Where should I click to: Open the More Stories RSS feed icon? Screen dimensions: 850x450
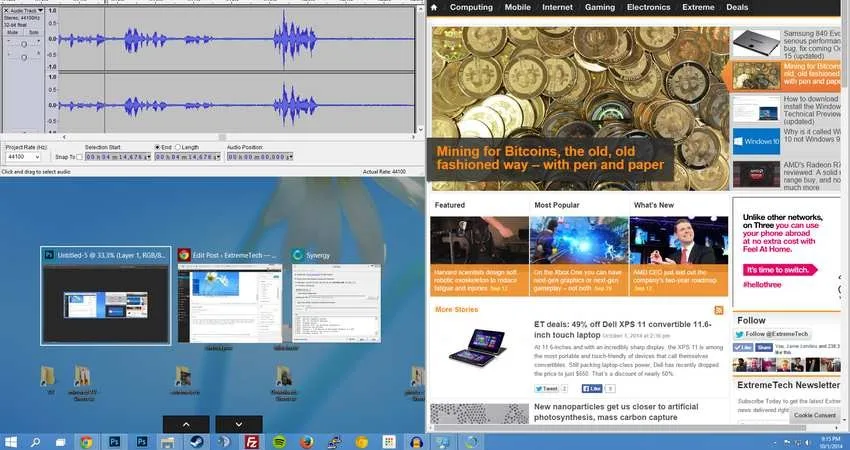[719, 310]
